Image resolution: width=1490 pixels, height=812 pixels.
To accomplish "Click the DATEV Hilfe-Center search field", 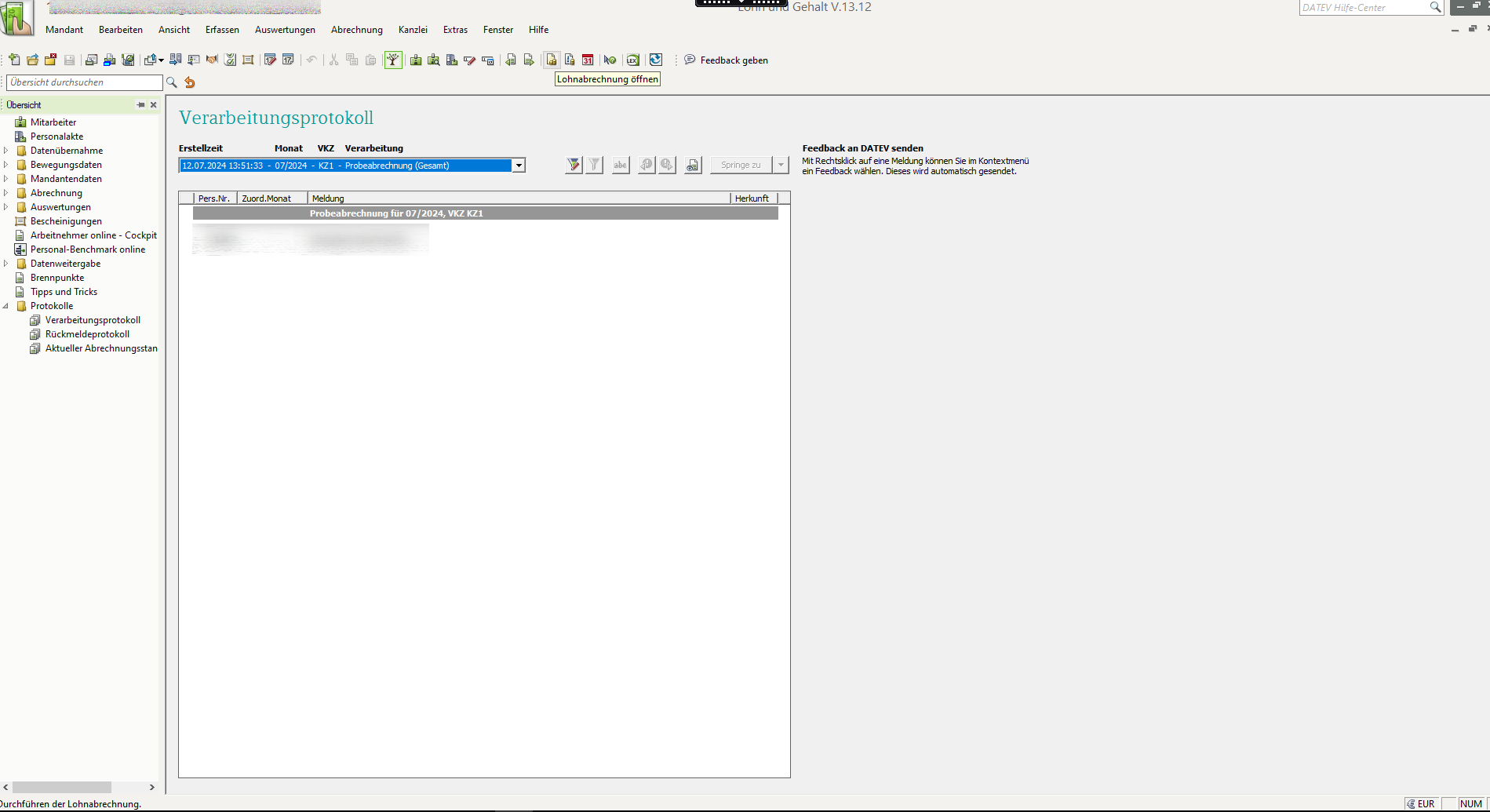I will [x=1364, y=8].
